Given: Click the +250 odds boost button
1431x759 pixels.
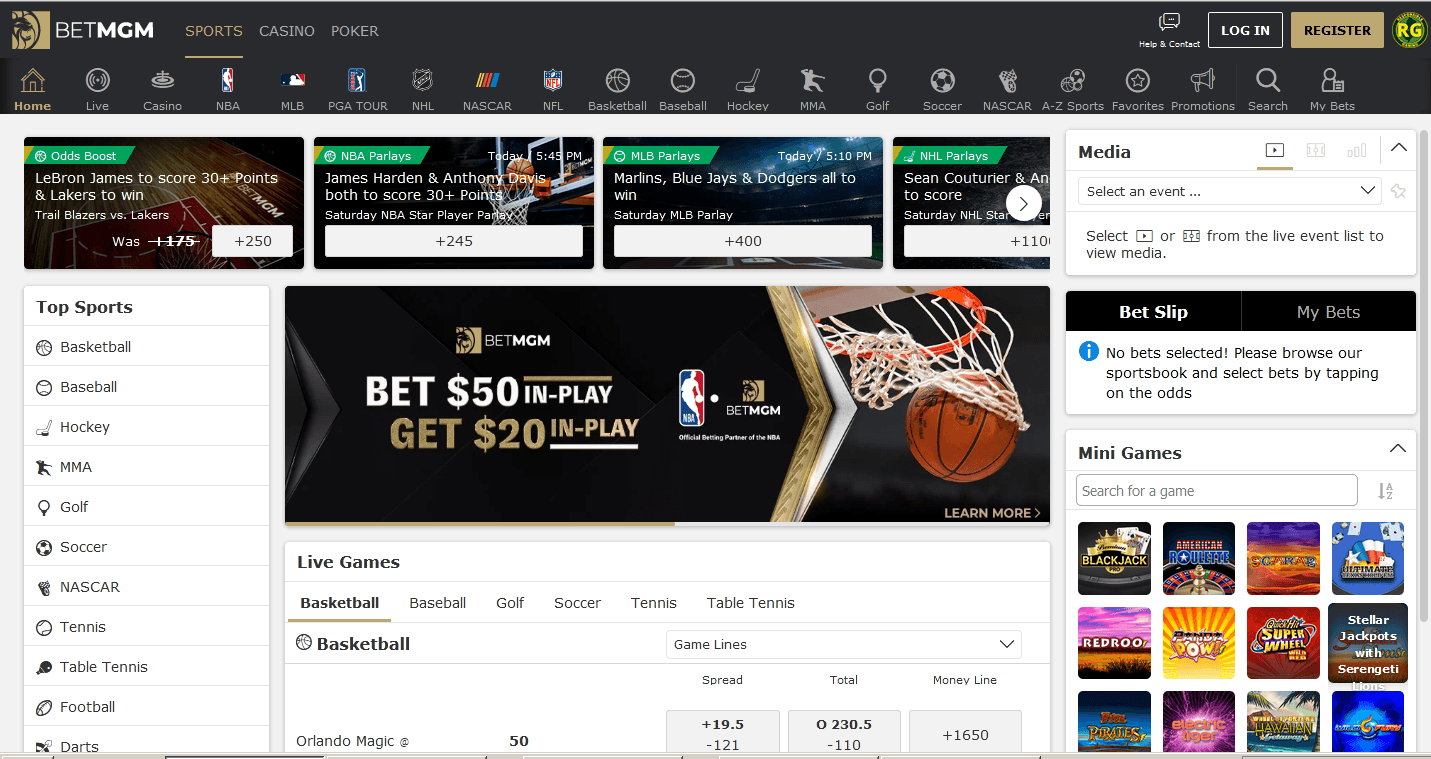Looking at the screenshot, I should pos(253,241).
